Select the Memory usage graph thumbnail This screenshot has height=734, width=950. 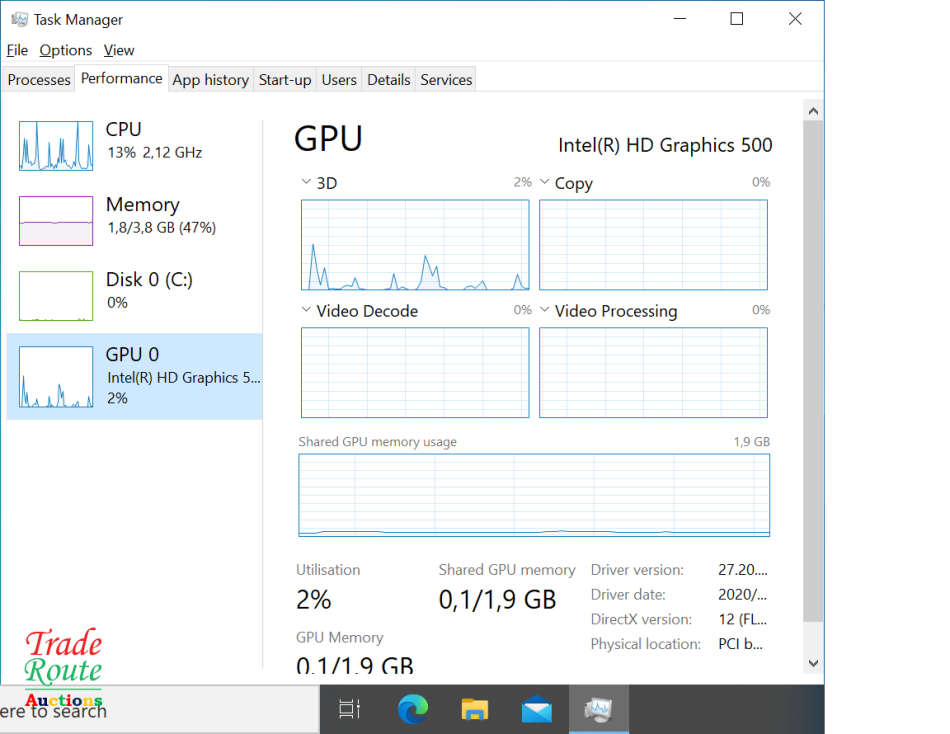[x=56, y=221]
